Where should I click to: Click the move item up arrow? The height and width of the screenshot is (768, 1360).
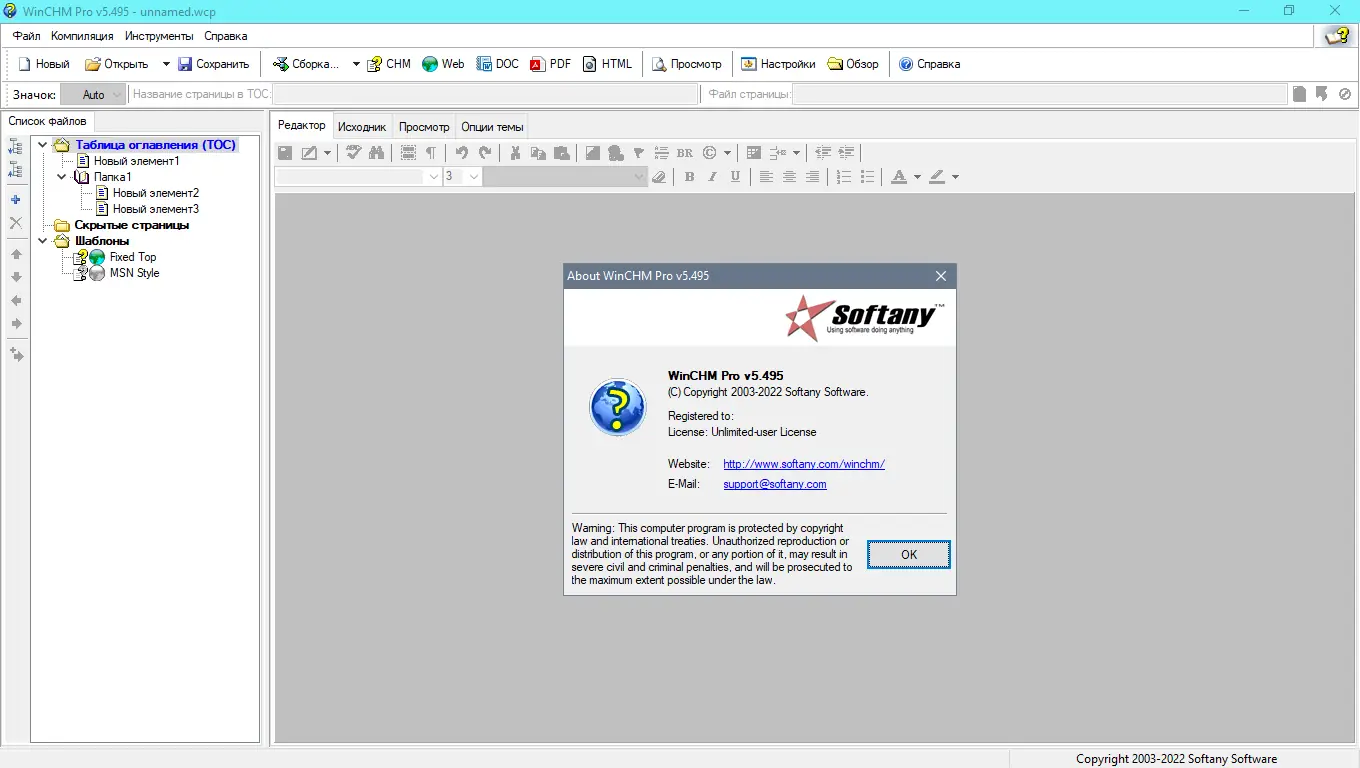tap(16, 254)
